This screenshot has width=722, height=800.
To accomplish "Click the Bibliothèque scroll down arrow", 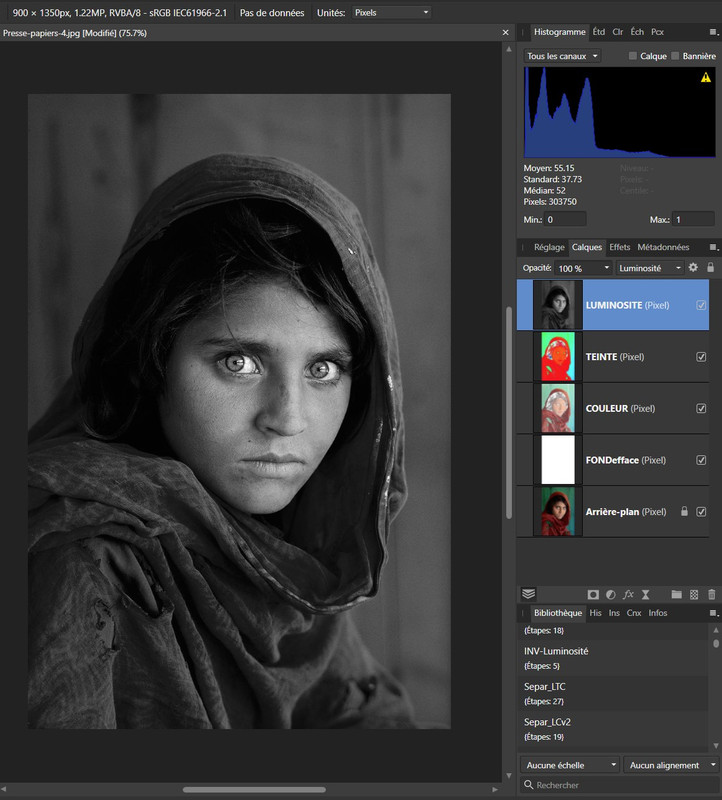I will tap(716, 746).
